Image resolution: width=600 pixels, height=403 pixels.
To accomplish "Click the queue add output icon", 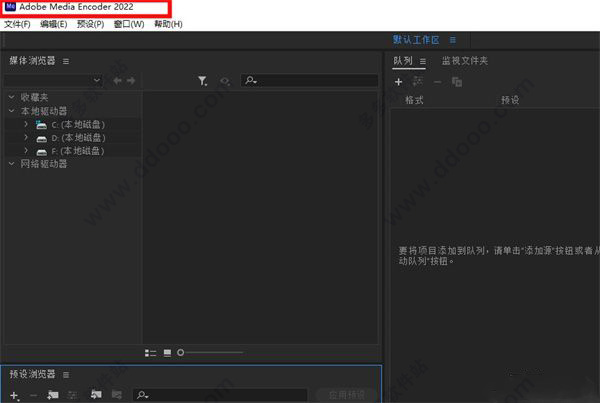I will (417, 82).
